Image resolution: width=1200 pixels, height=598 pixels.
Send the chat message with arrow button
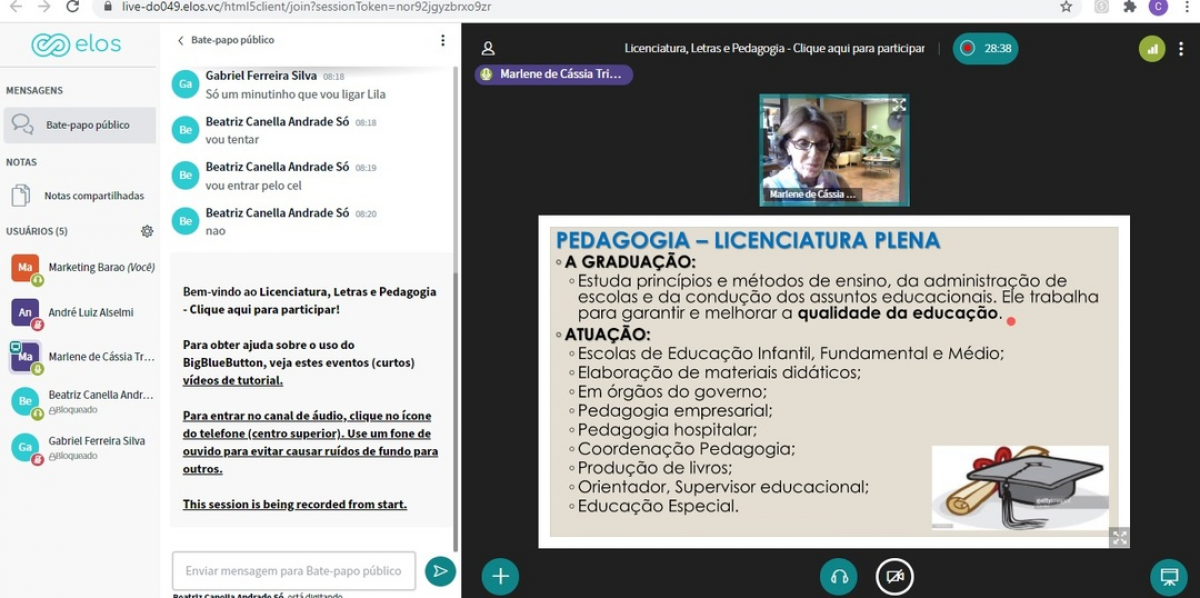pyautogui.click(x=440, y=571)
